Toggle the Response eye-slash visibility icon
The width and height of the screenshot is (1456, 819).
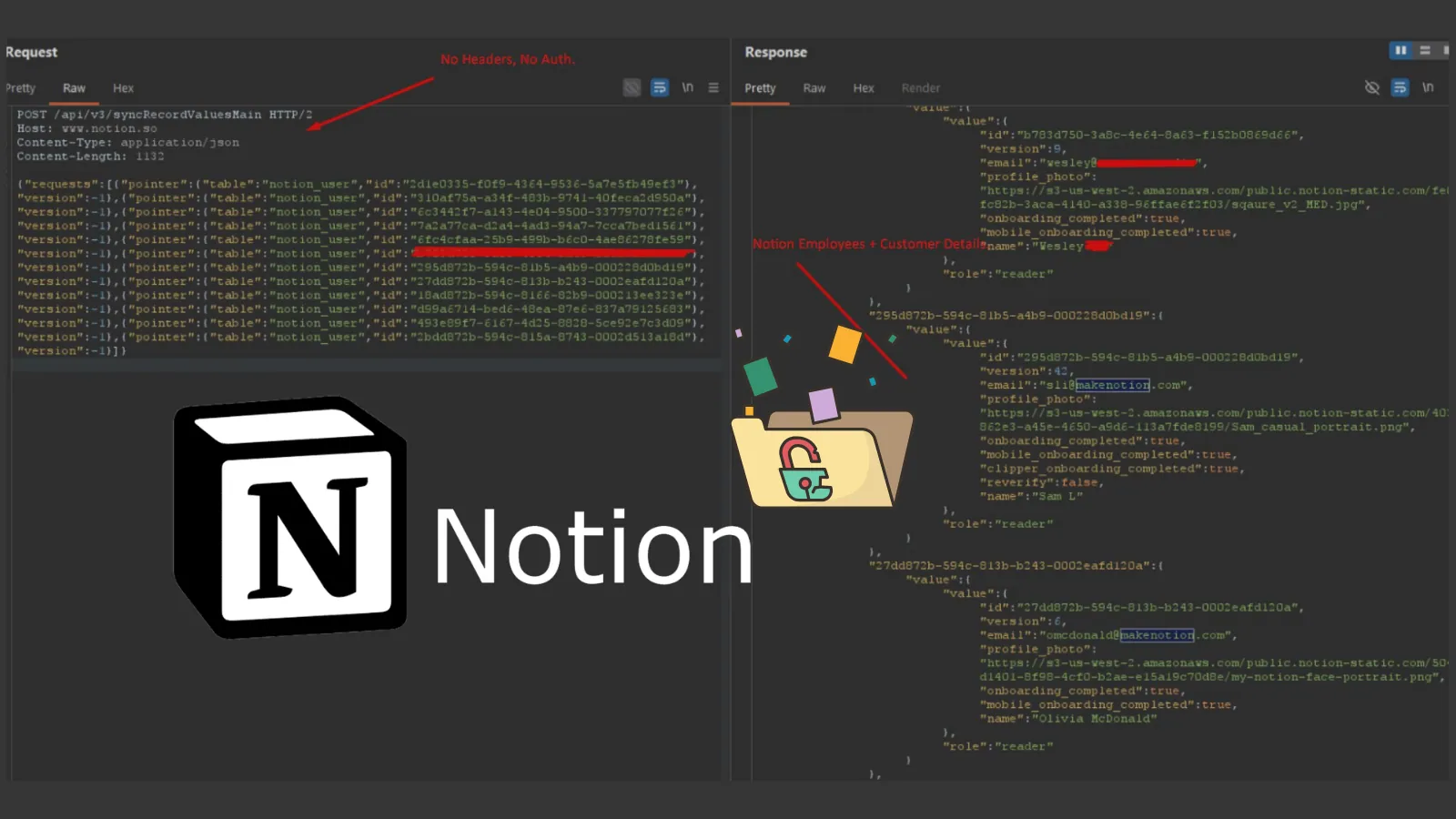click(x=1372, y=87)
